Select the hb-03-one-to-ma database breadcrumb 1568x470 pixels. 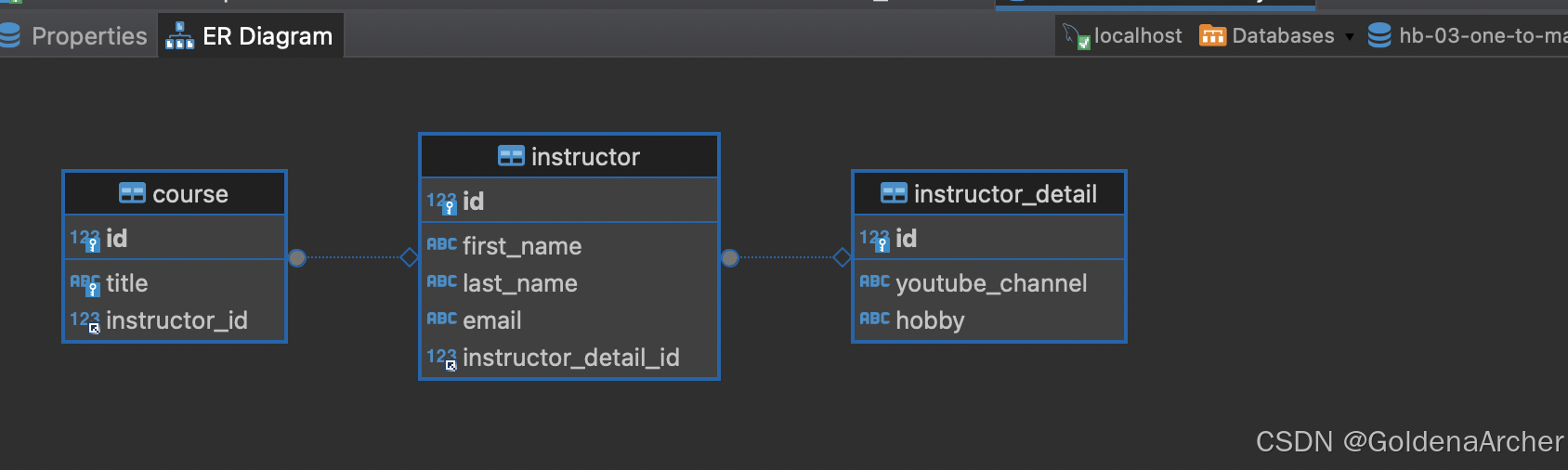[x=1468, y=36]
